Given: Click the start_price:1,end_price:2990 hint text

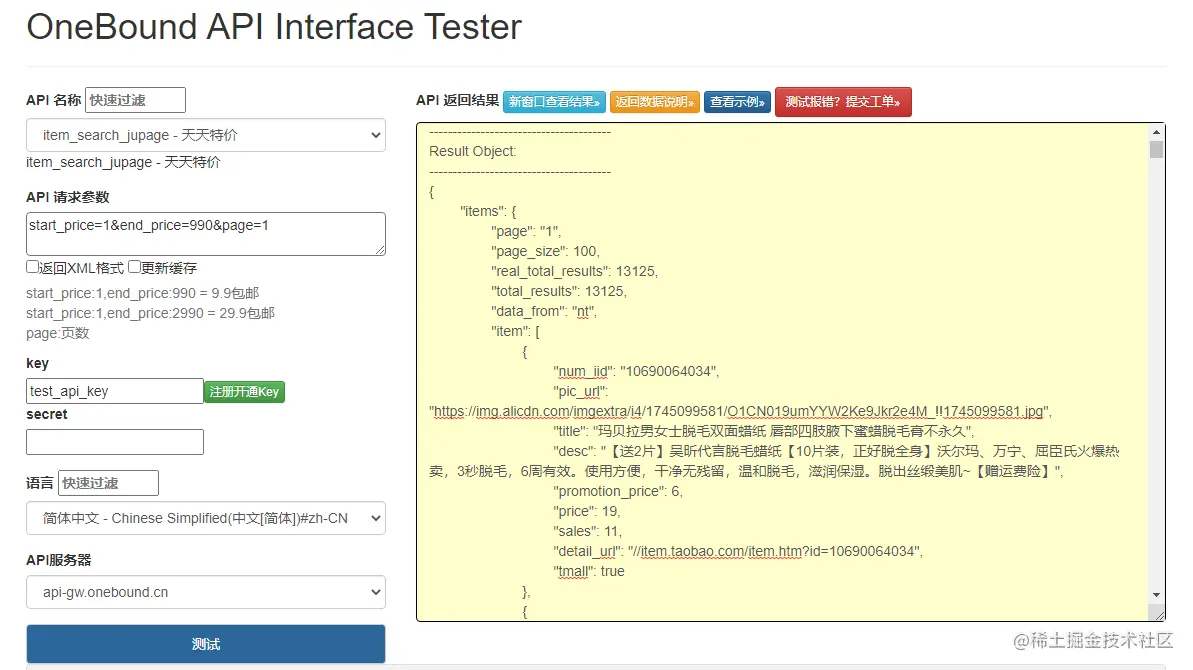Looking at the screenshot, I should [151, 313].
